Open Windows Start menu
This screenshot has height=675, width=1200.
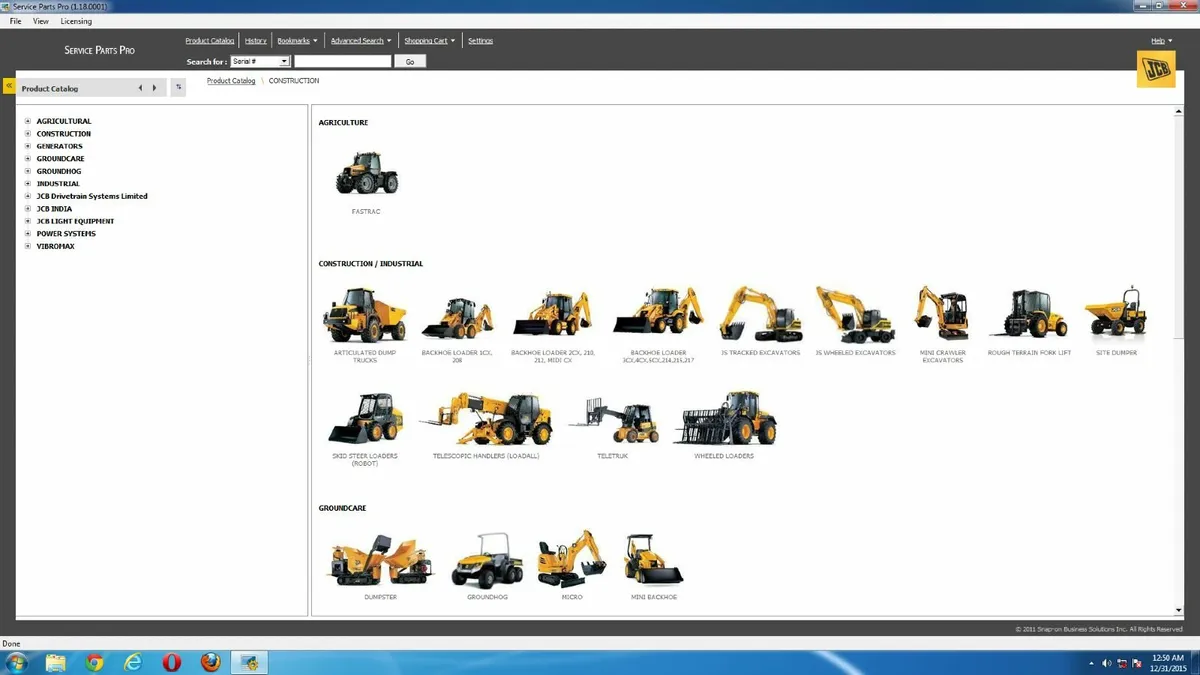coord(16,663)
